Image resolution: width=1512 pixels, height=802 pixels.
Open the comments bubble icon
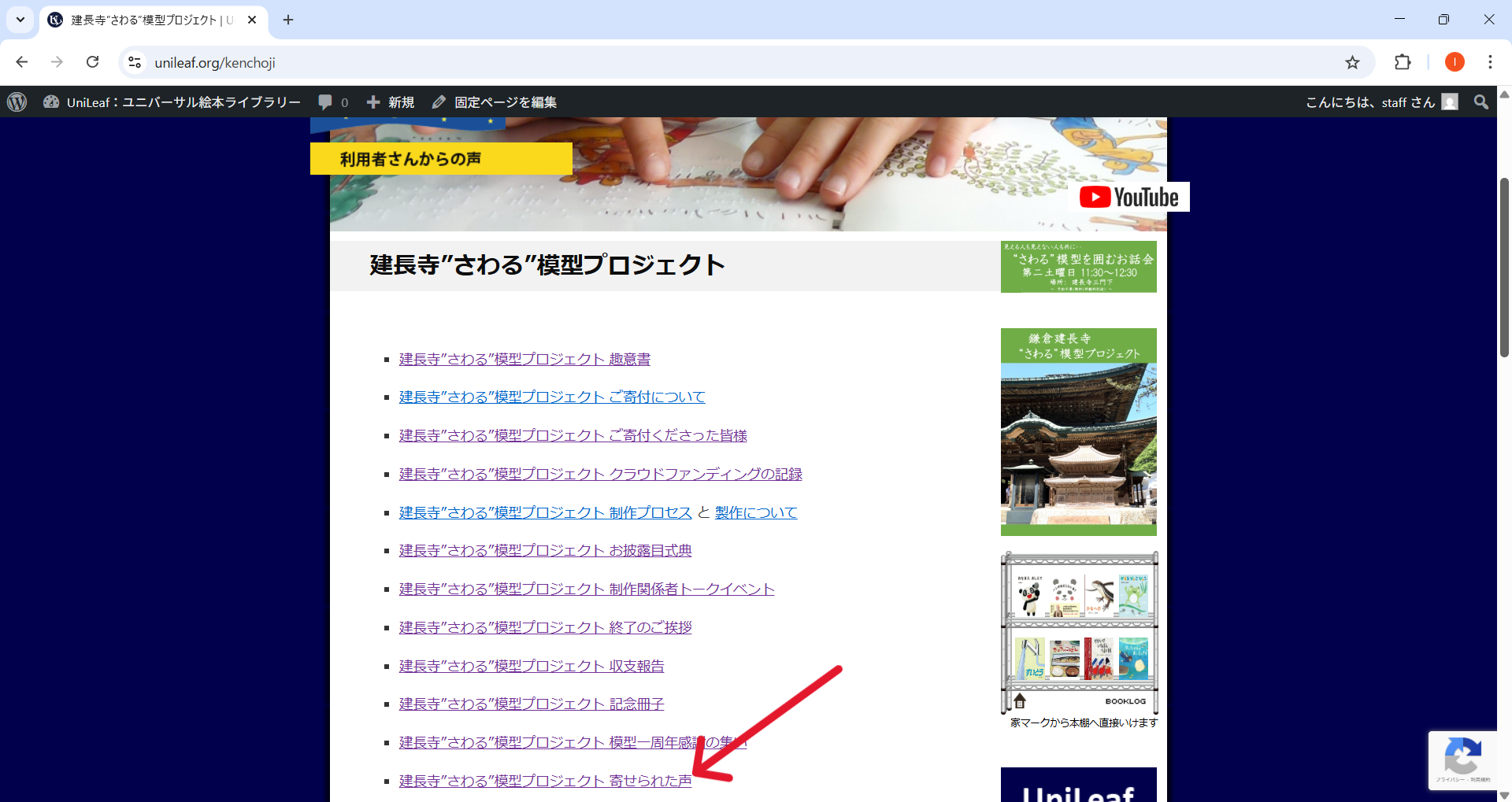point(325,102)
